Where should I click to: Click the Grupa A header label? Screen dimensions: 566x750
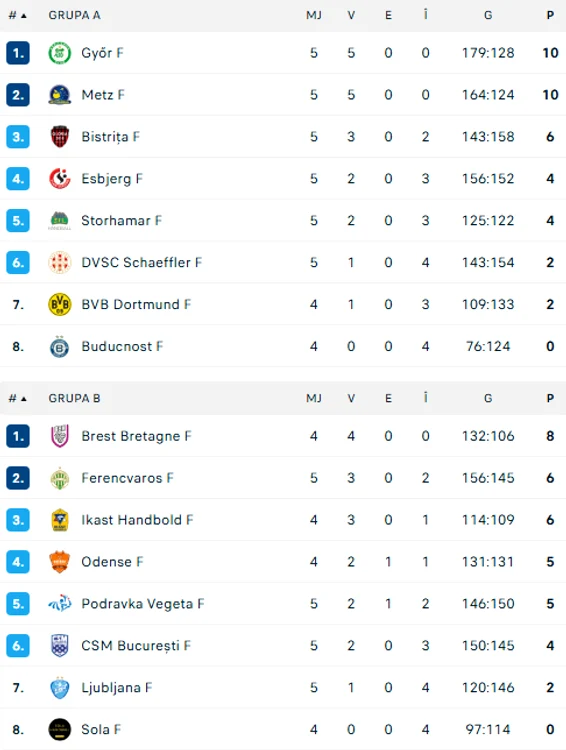[74, 15]
